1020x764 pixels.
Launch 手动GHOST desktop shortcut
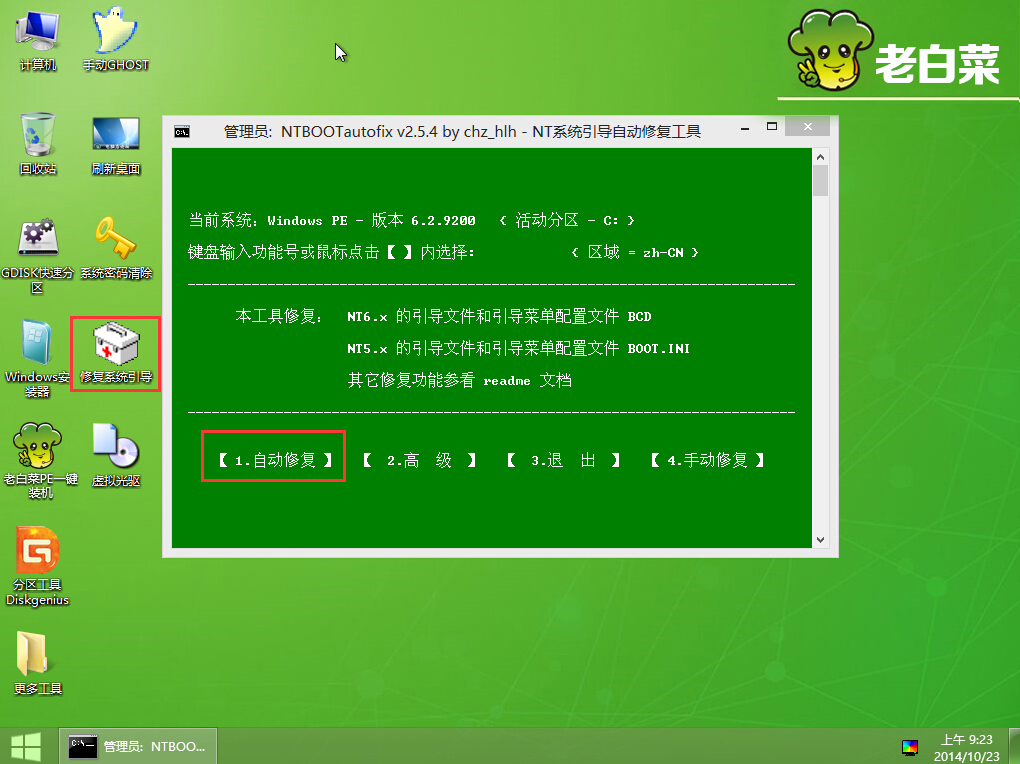(116, 39)
